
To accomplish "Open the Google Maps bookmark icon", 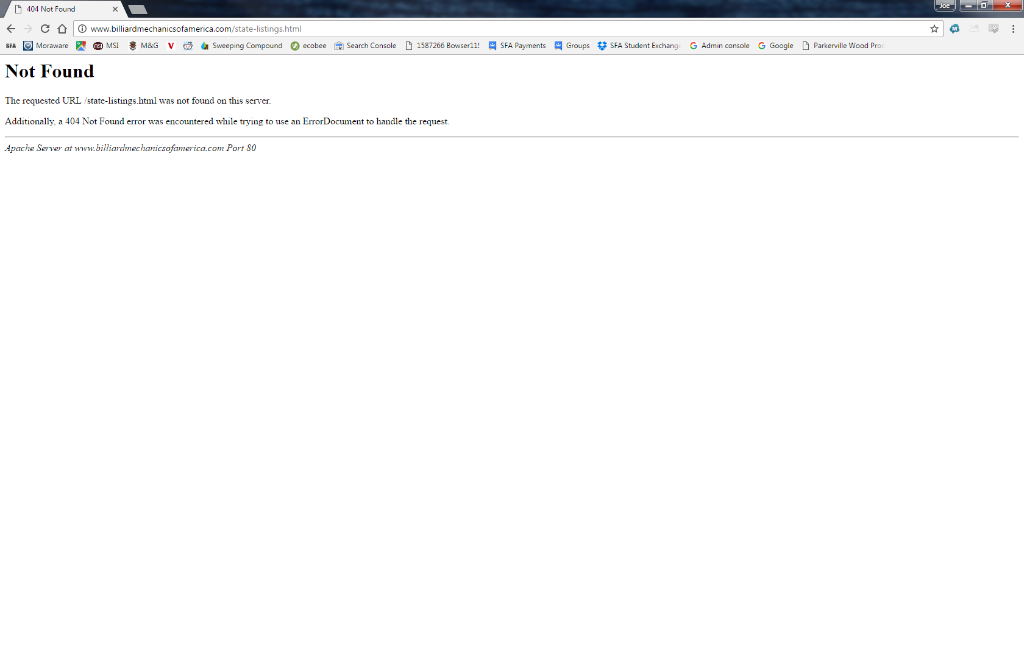I will coord(80,46).
